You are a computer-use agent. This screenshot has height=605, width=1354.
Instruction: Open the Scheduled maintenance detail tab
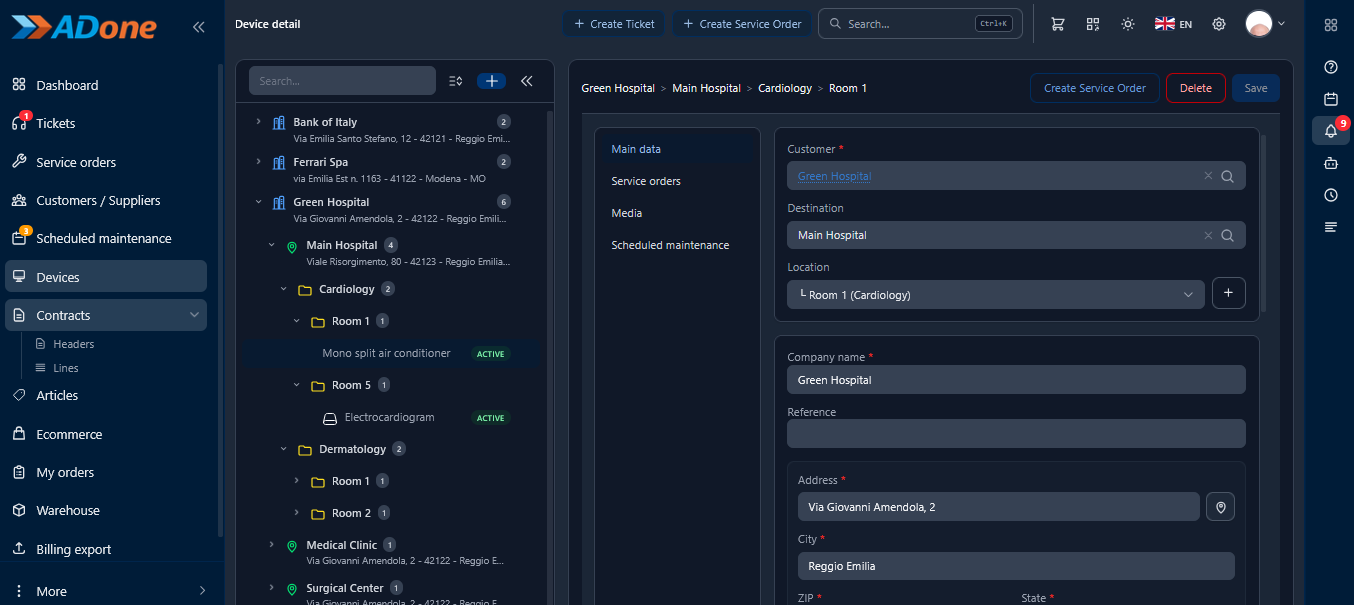(x=670, y=245)
